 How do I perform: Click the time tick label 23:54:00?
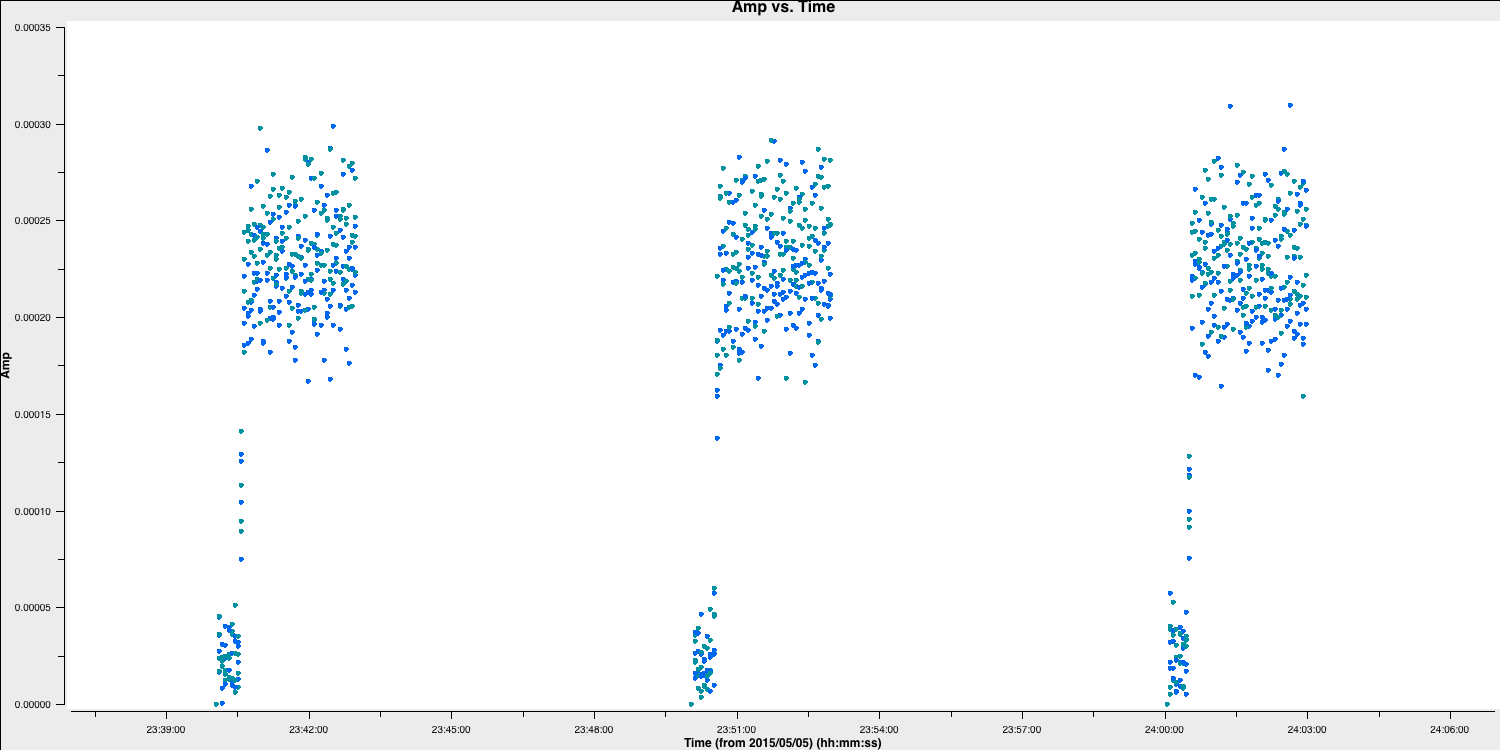click(x=880, y=729)
